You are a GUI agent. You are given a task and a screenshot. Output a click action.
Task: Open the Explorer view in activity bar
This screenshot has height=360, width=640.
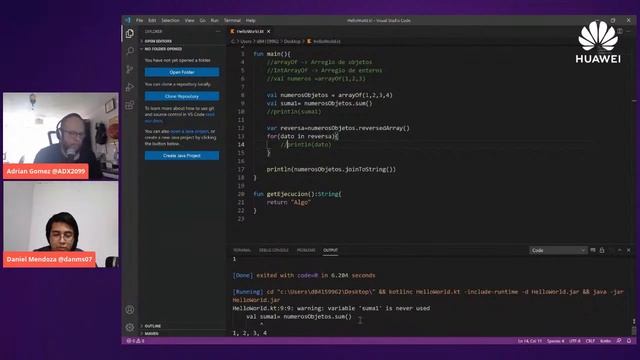pyautogui.click(x=130, y=33)
